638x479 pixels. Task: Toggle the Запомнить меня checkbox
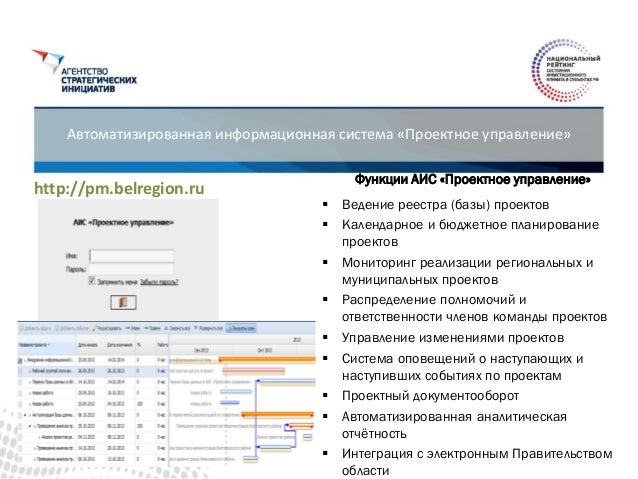[x=92, y=281]
